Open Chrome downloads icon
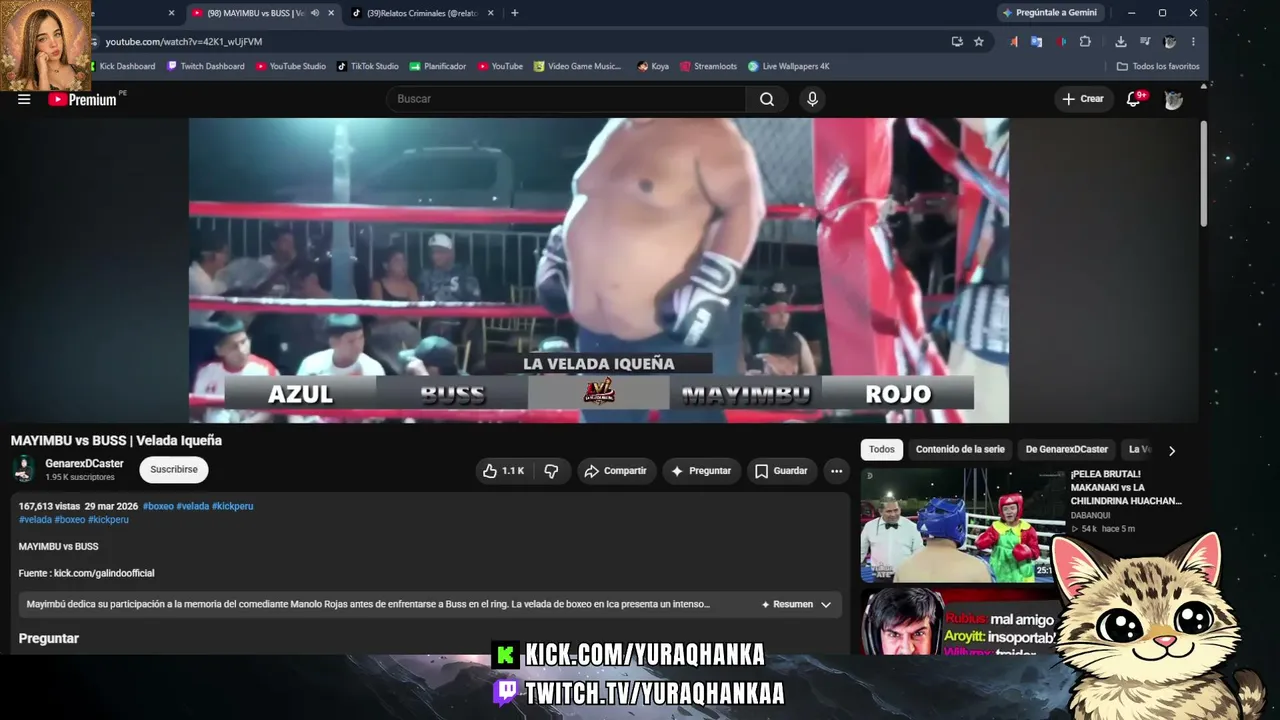 coord(1121,41)
